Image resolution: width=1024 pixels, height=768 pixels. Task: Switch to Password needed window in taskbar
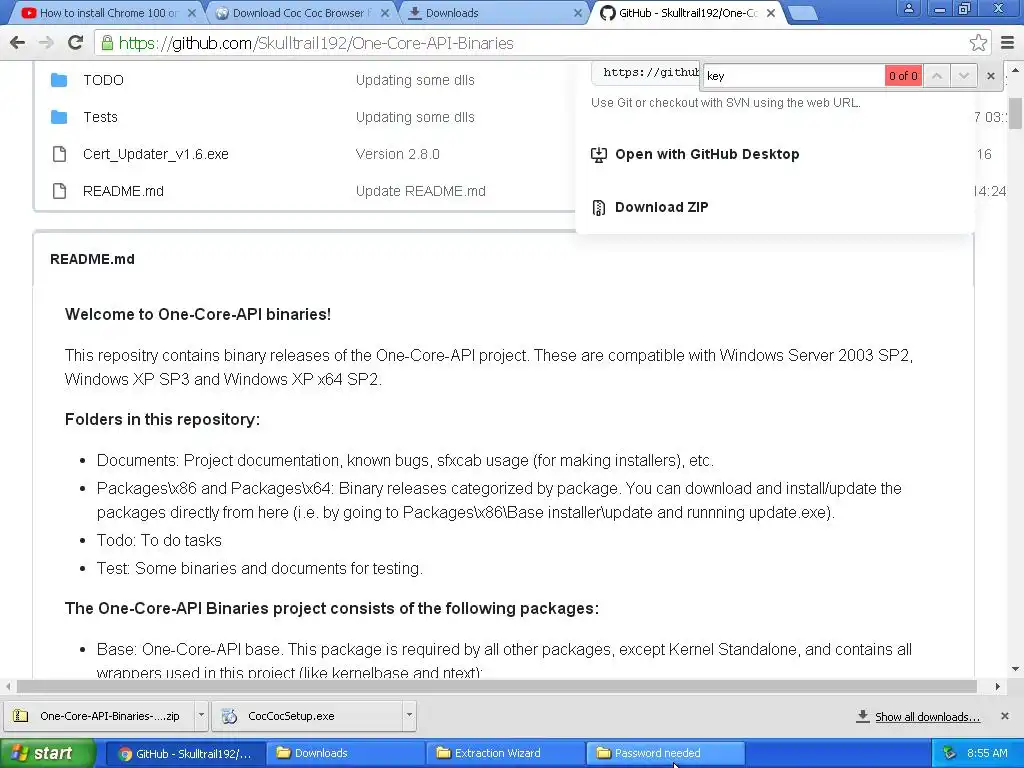click(666, 753)
